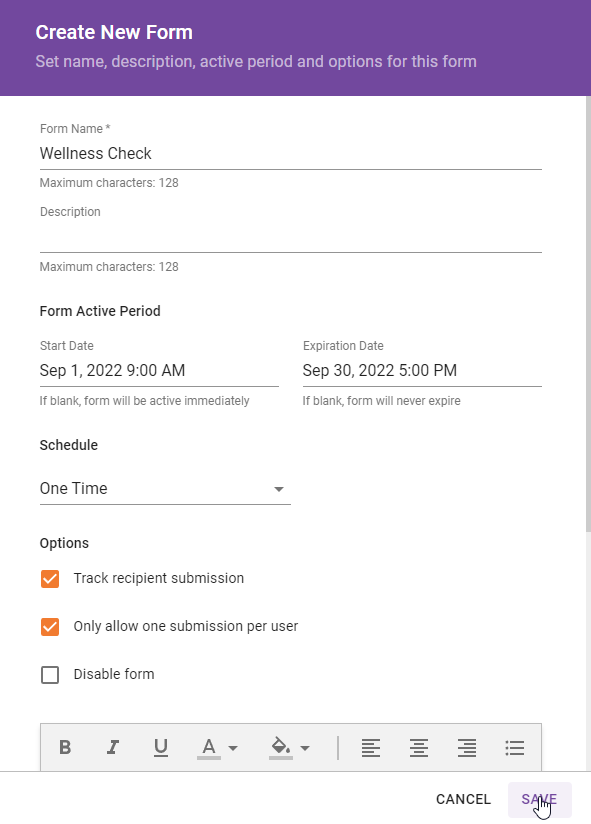591x824 pixels.
Task: Toggle bold text formatting
Action: [x=65, y=747]
